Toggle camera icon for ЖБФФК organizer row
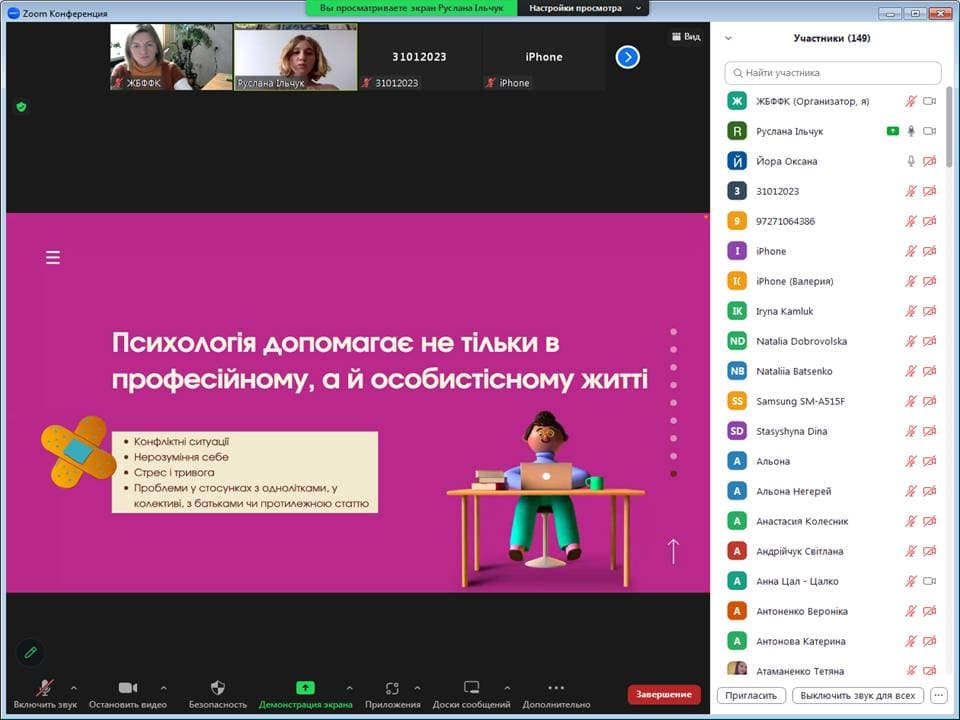 coord(929,101)
